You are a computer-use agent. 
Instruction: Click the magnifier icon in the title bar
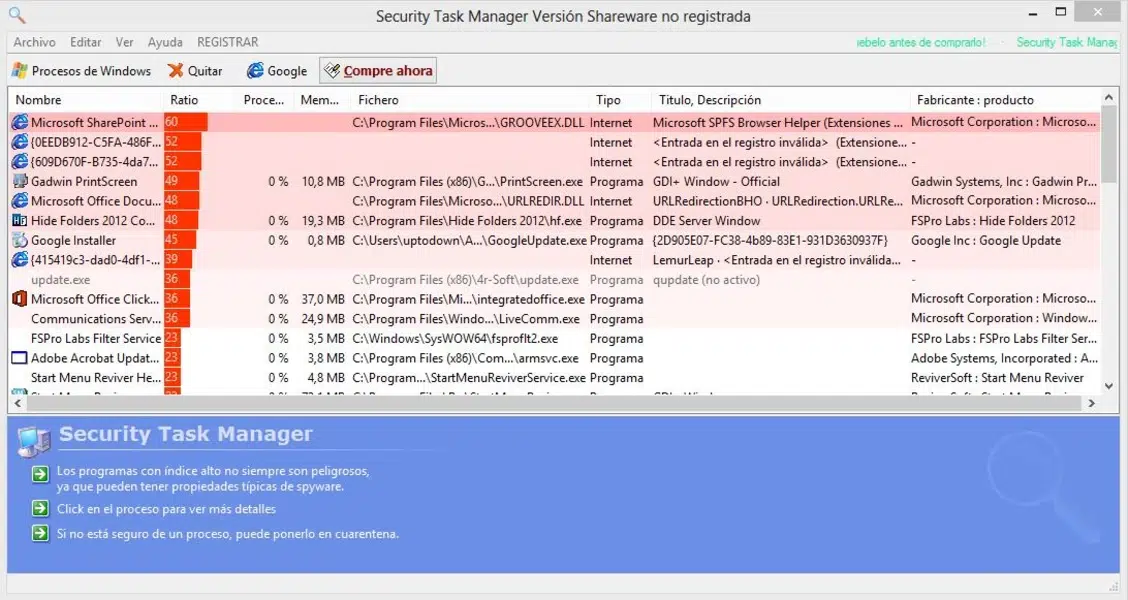16,14
